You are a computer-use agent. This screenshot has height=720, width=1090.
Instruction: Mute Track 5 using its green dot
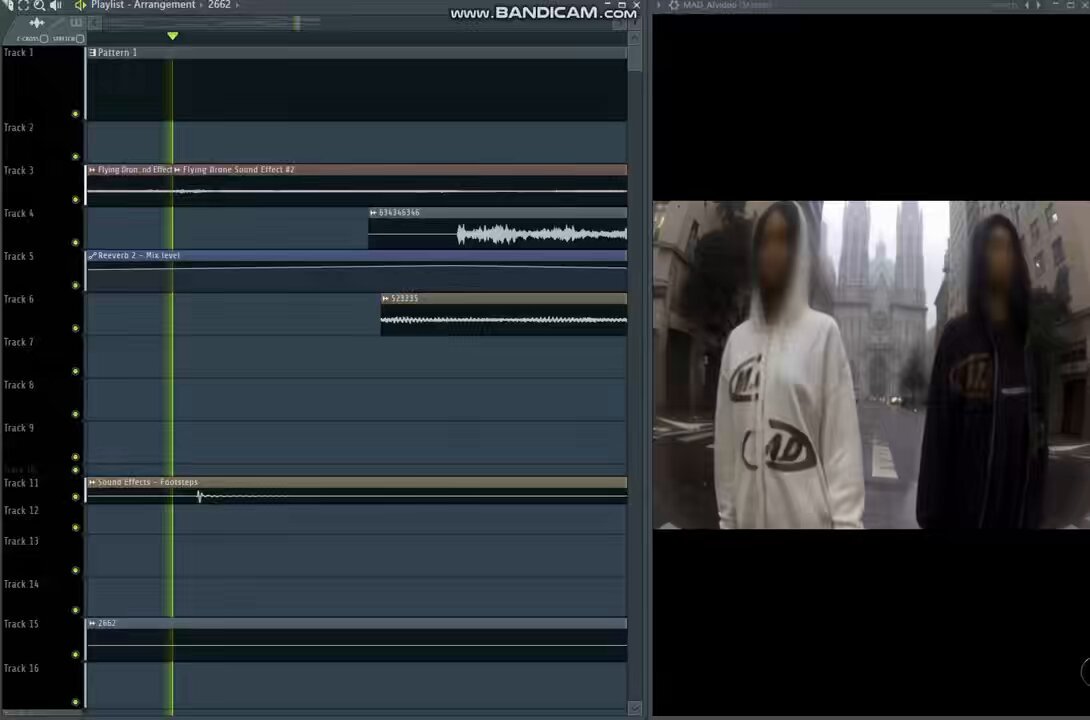point(76,286)
